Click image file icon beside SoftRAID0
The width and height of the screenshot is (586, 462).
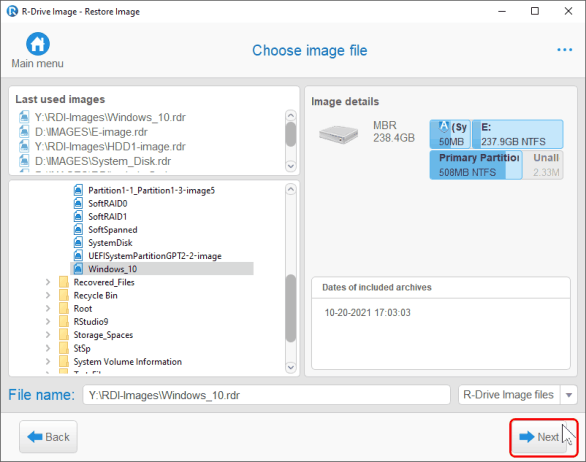point(78,203)
